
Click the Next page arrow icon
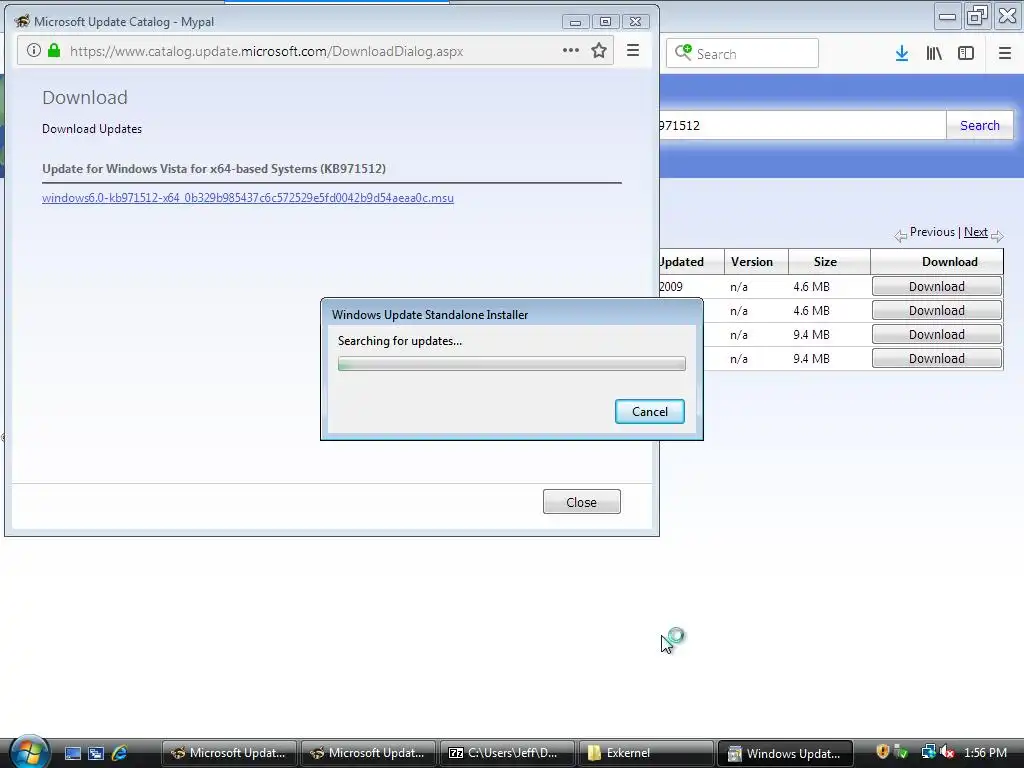click(997, 236)
